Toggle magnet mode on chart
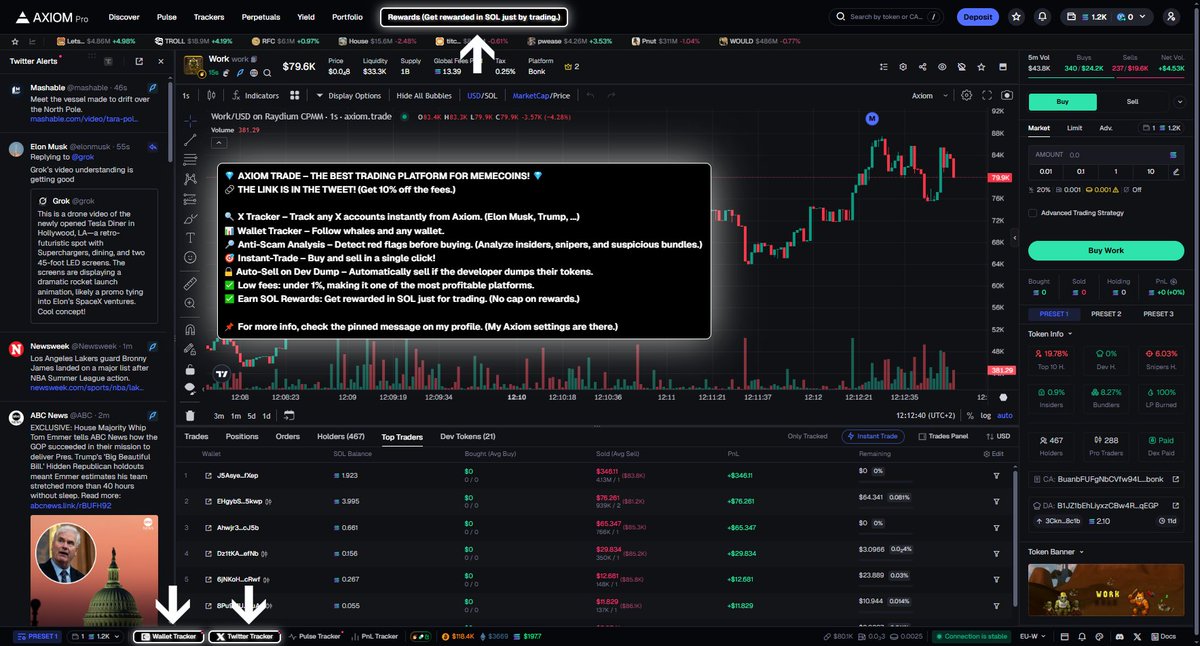1200x646 pixels. (190, 329)
